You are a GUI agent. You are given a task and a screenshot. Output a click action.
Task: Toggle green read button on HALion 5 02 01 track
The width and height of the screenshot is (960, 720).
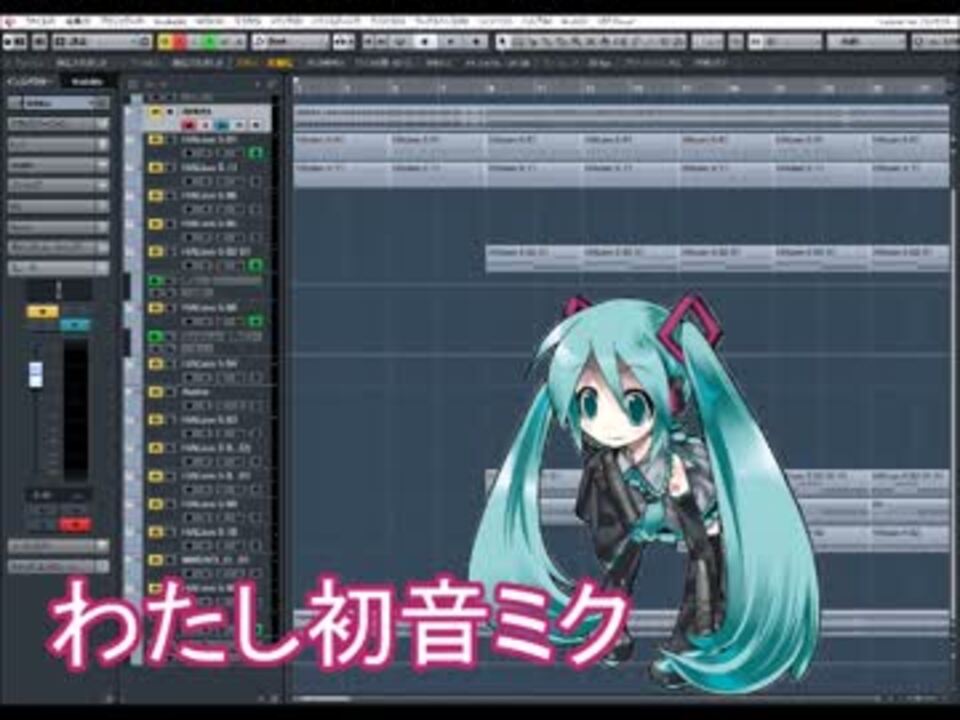click(255, 265)
